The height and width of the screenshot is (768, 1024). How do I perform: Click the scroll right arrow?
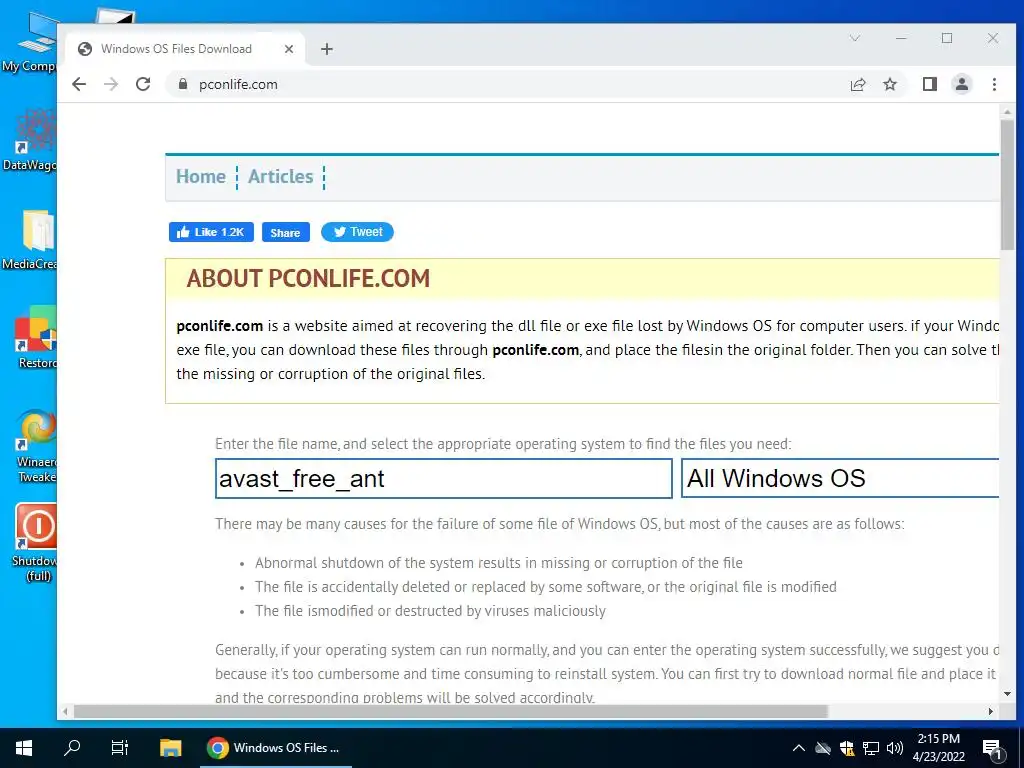click(991, 711)
